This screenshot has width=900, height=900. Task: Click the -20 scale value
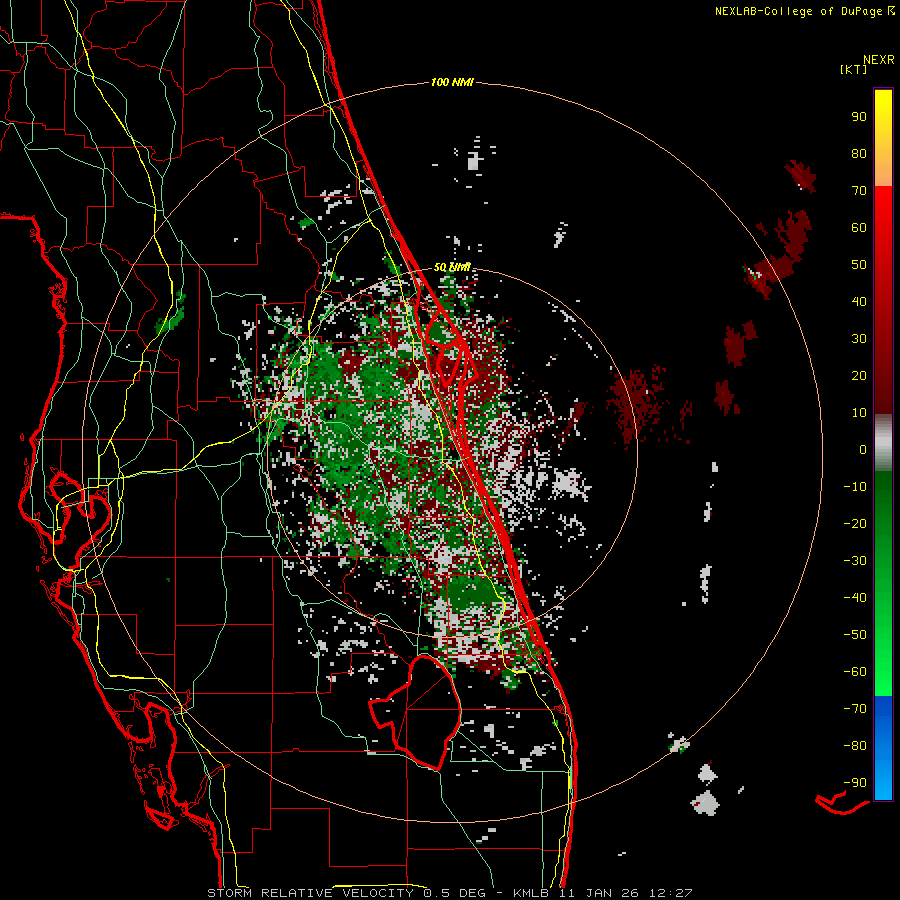tap(855, 524)
